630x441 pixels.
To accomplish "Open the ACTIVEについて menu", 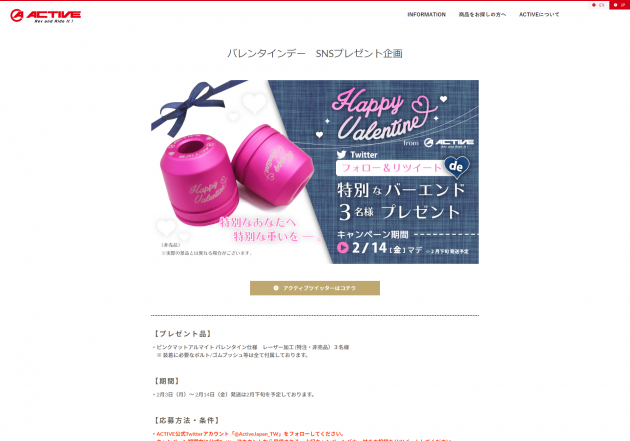I will click(539, 14).
